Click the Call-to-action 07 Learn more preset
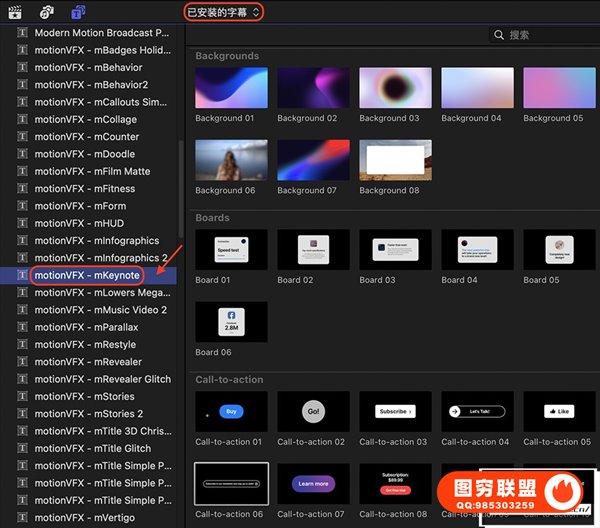The height and width of the screenshot is (528, 600). coord(313,483)
